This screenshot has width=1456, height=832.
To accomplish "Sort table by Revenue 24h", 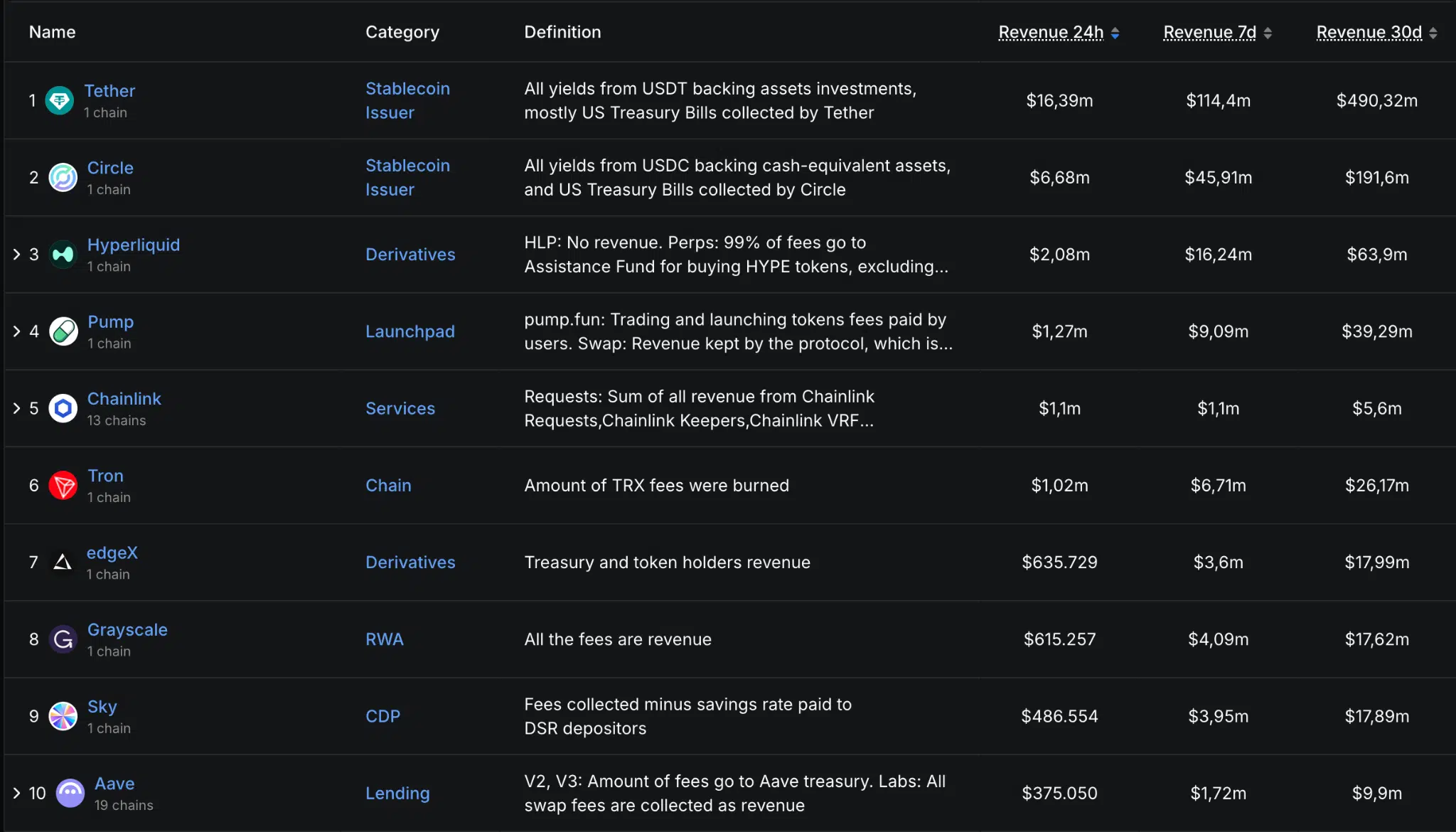I will click(x=1051, y=32).
